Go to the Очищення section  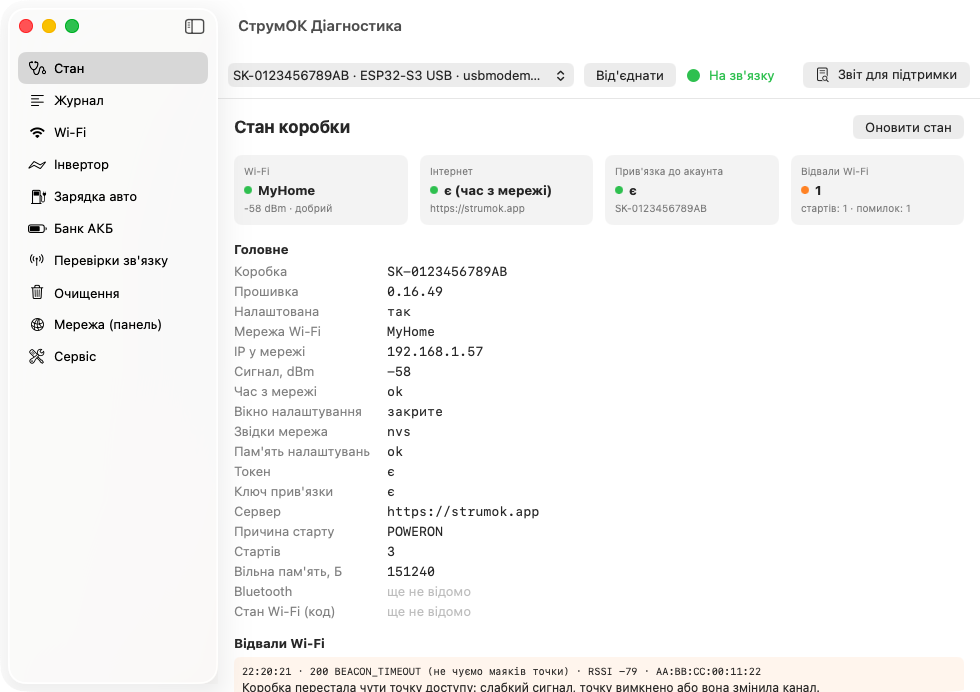113,293
